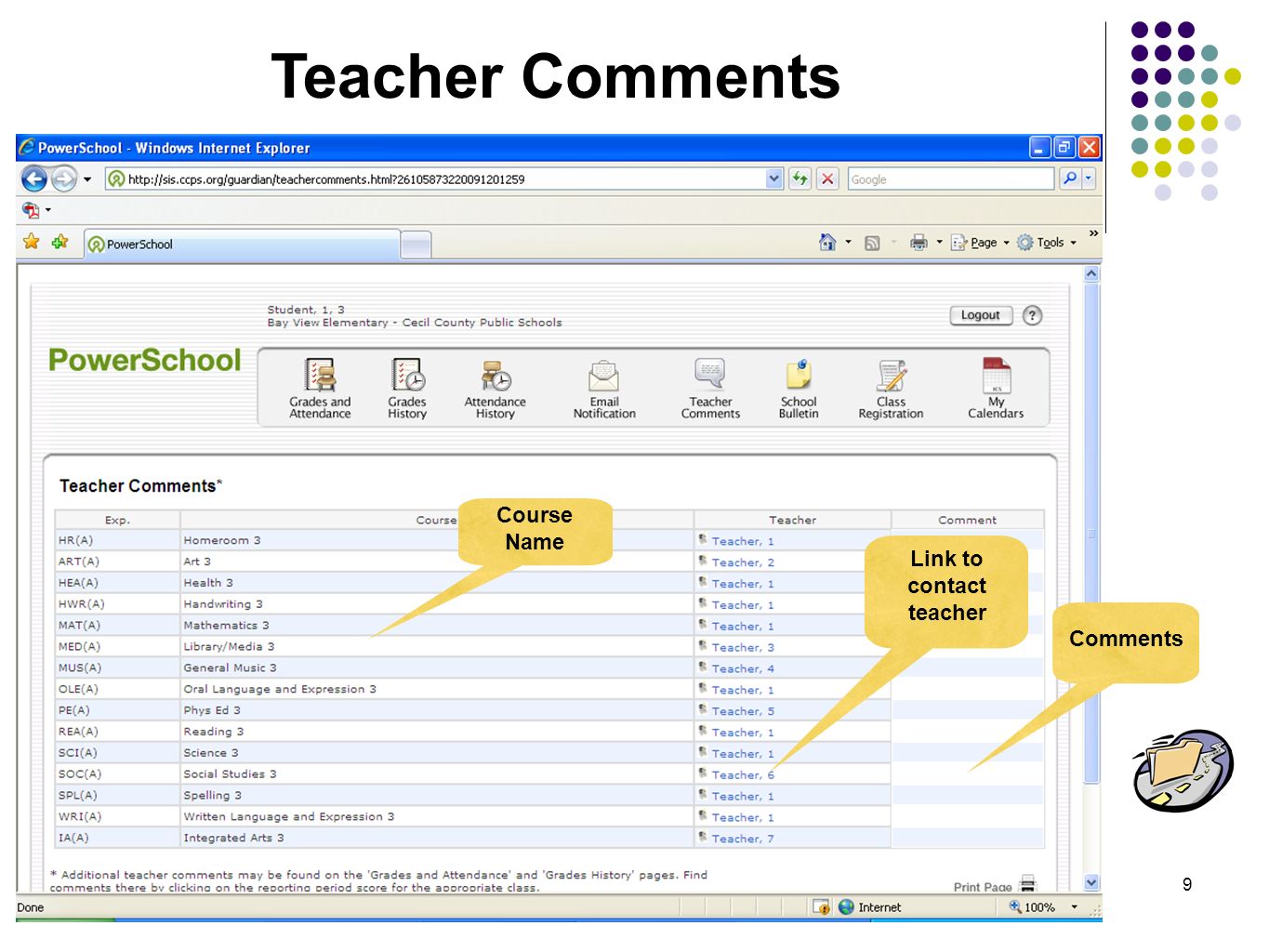Contact Teacher, 7 for Integrated Arts 3
Image resolution: width=1269 pixels, height=952 pixels.
click(x=743, y=839)
